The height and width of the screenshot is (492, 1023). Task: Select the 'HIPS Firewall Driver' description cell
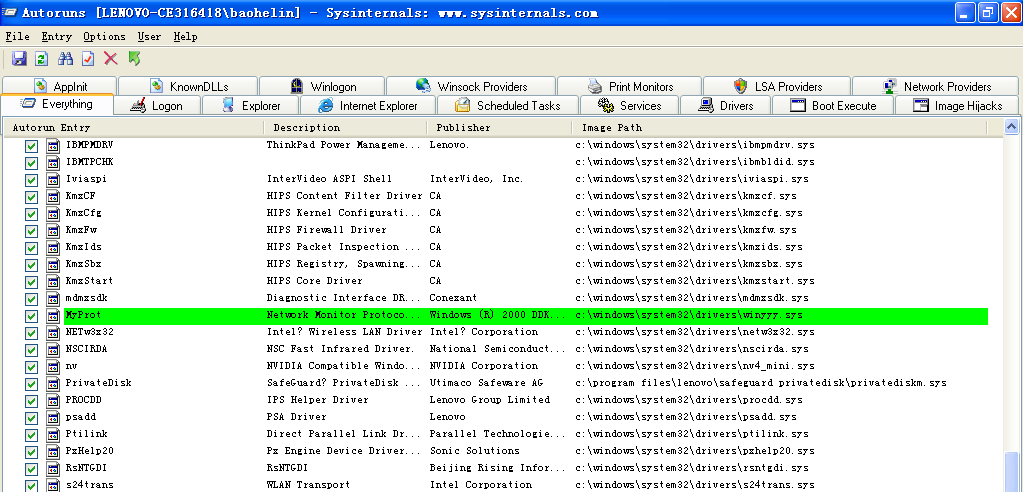point(327,230)
